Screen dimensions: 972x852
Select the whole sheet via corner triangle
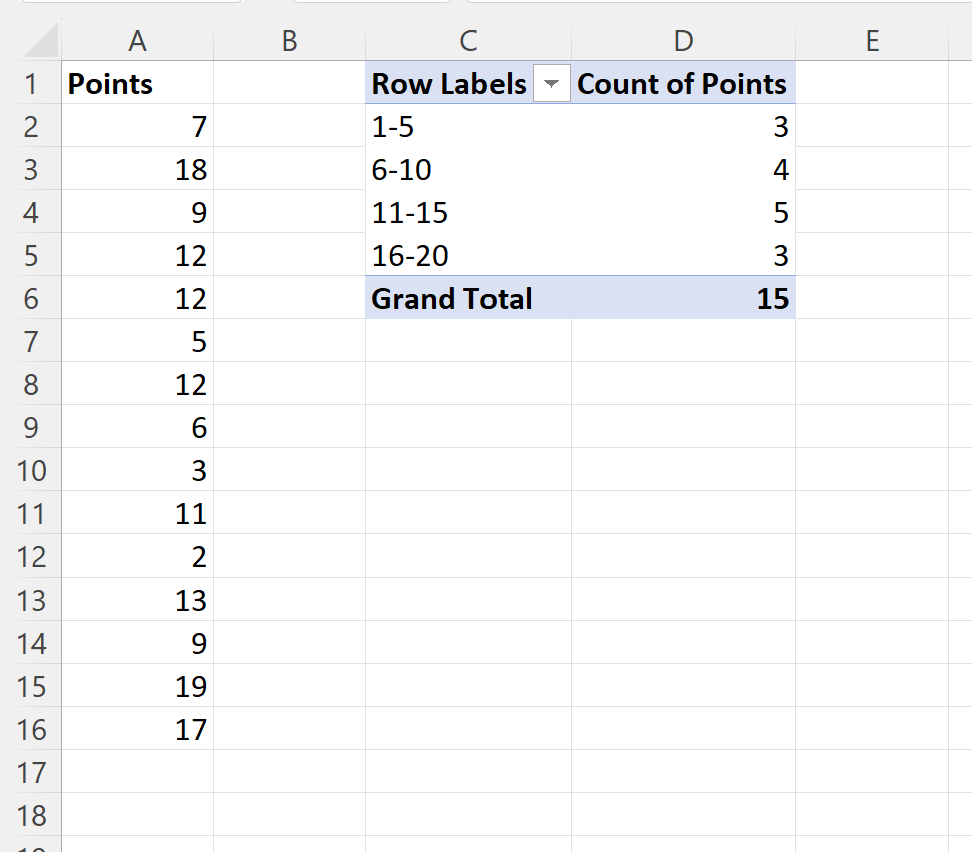[x=41, y=40]
